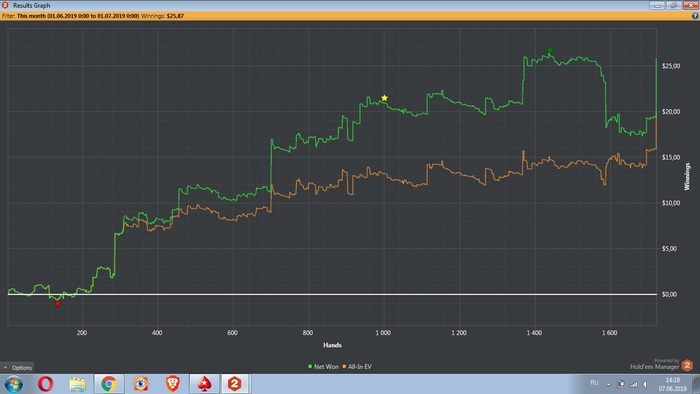This screenshot has width=700, height=394.
Task: Switch to PokerStars in the taskbar
Action: (x=204, y=384)
